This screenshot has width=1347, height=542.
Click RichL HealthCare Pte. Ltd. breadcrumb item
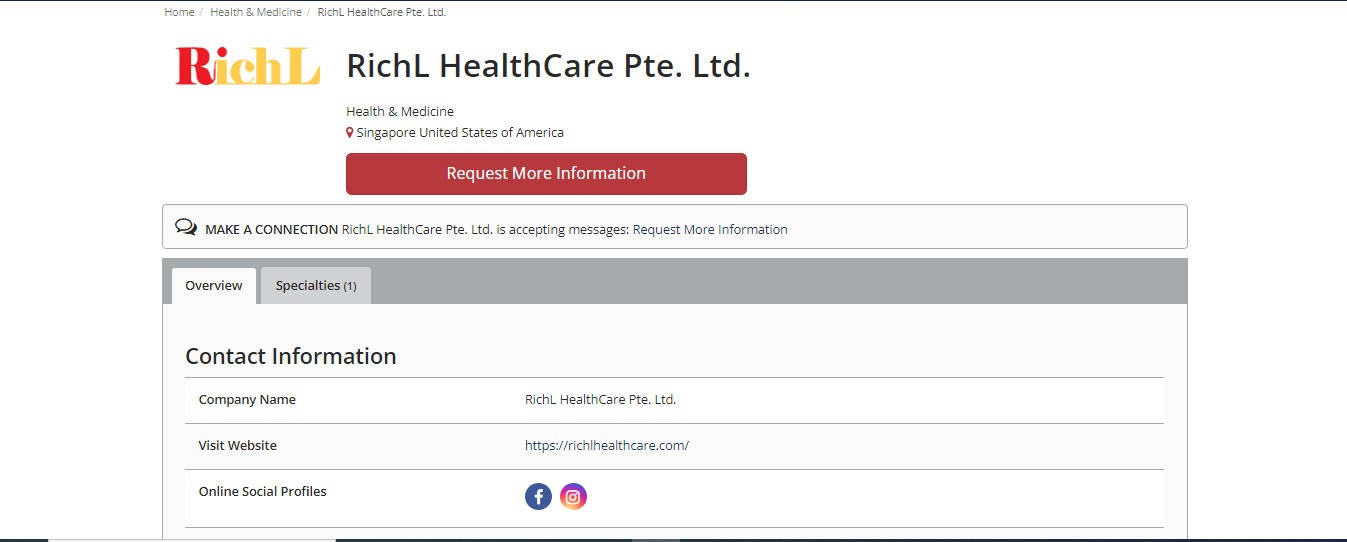[x=382, y=12]
